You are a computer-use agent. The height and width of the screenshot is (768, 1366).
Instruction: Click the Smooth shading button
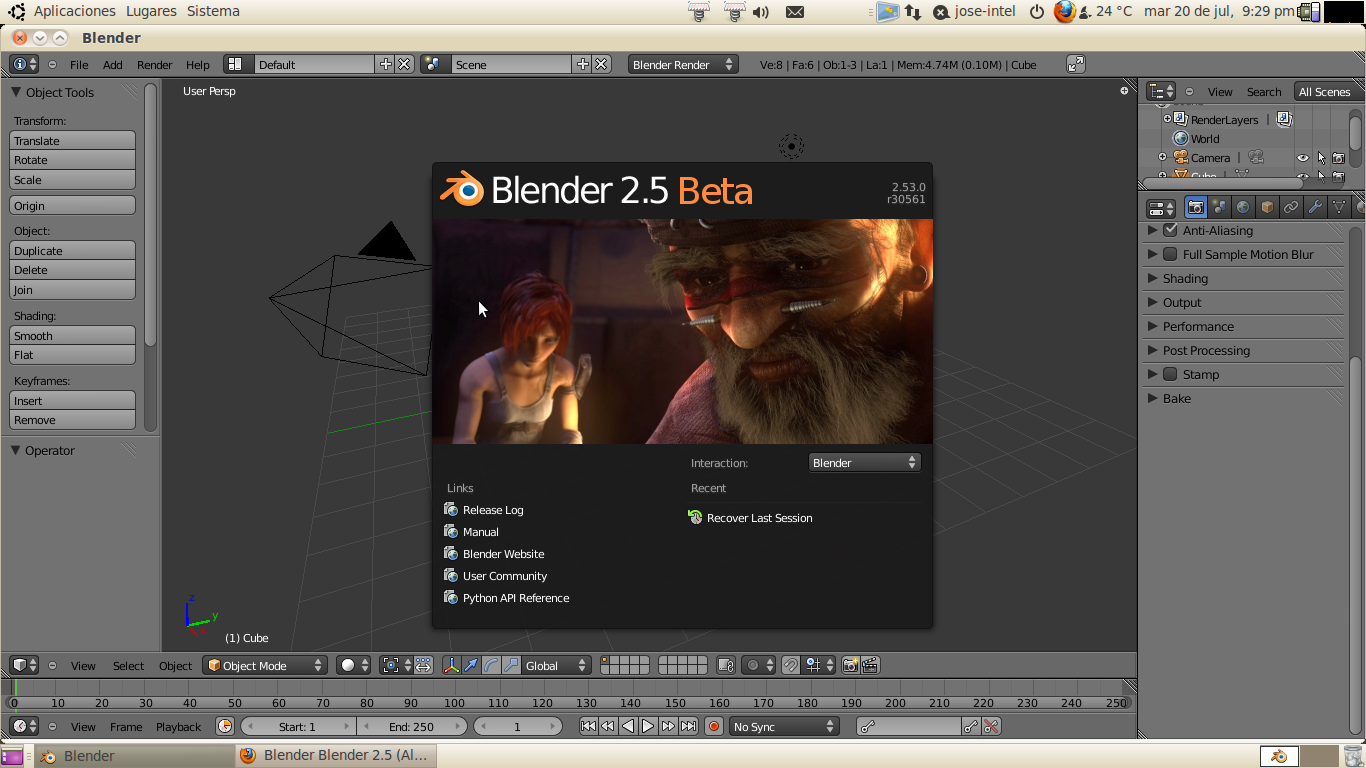(x=73, y=336)
